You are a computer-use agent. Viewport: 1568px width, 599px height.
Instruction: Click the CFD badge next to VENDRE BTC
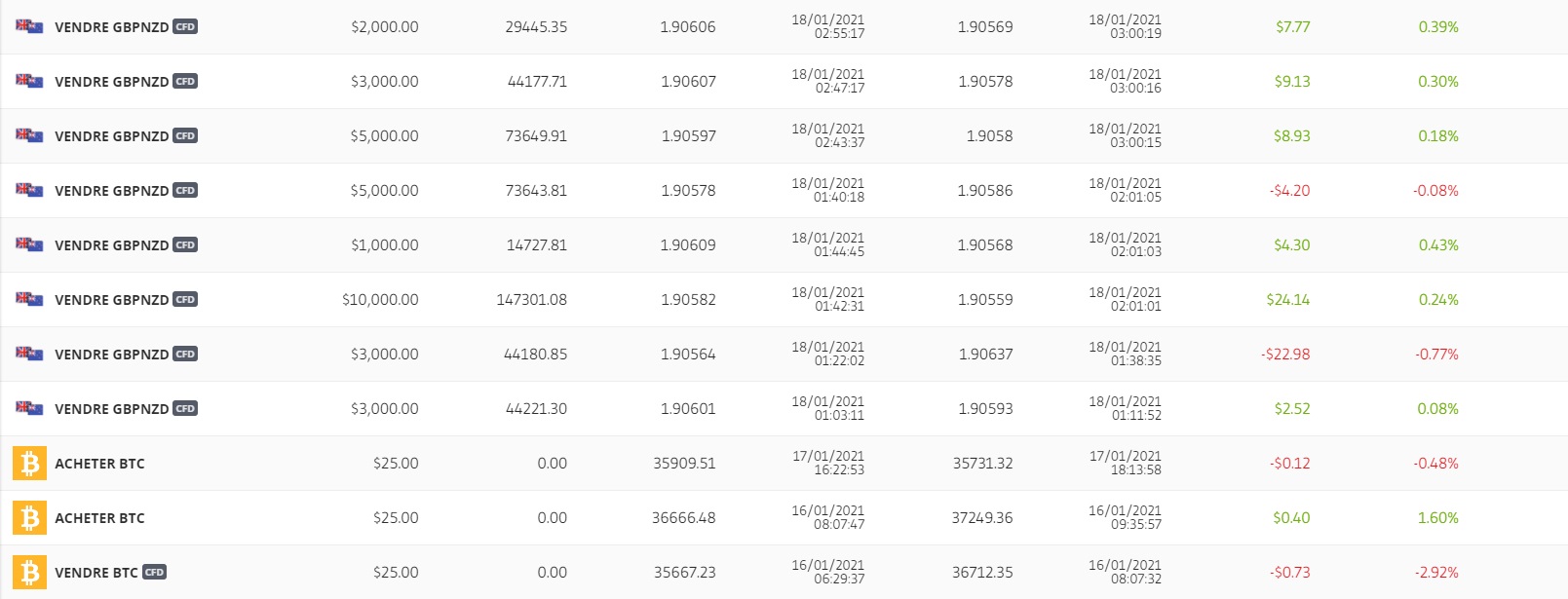(x=154, y=572)
